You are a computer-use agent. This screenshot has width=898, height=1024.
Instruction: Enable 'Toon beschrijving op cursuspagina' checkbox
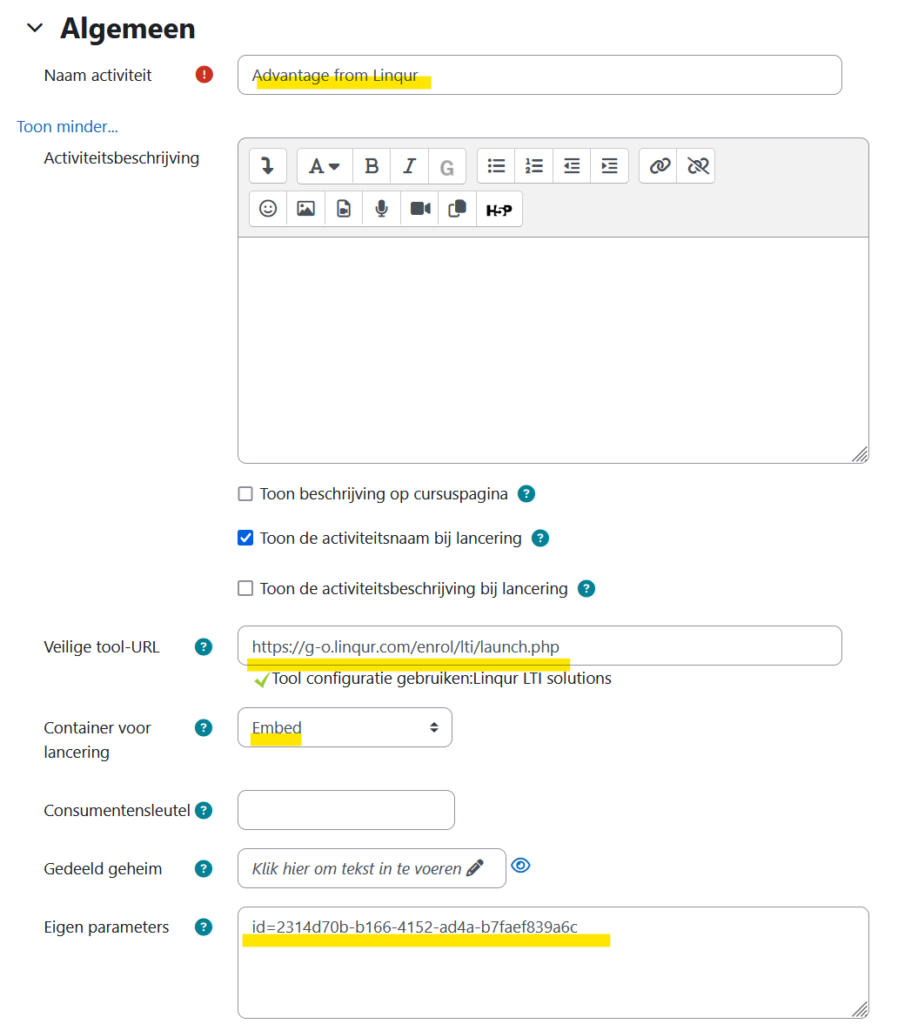(x=245, y=494)
